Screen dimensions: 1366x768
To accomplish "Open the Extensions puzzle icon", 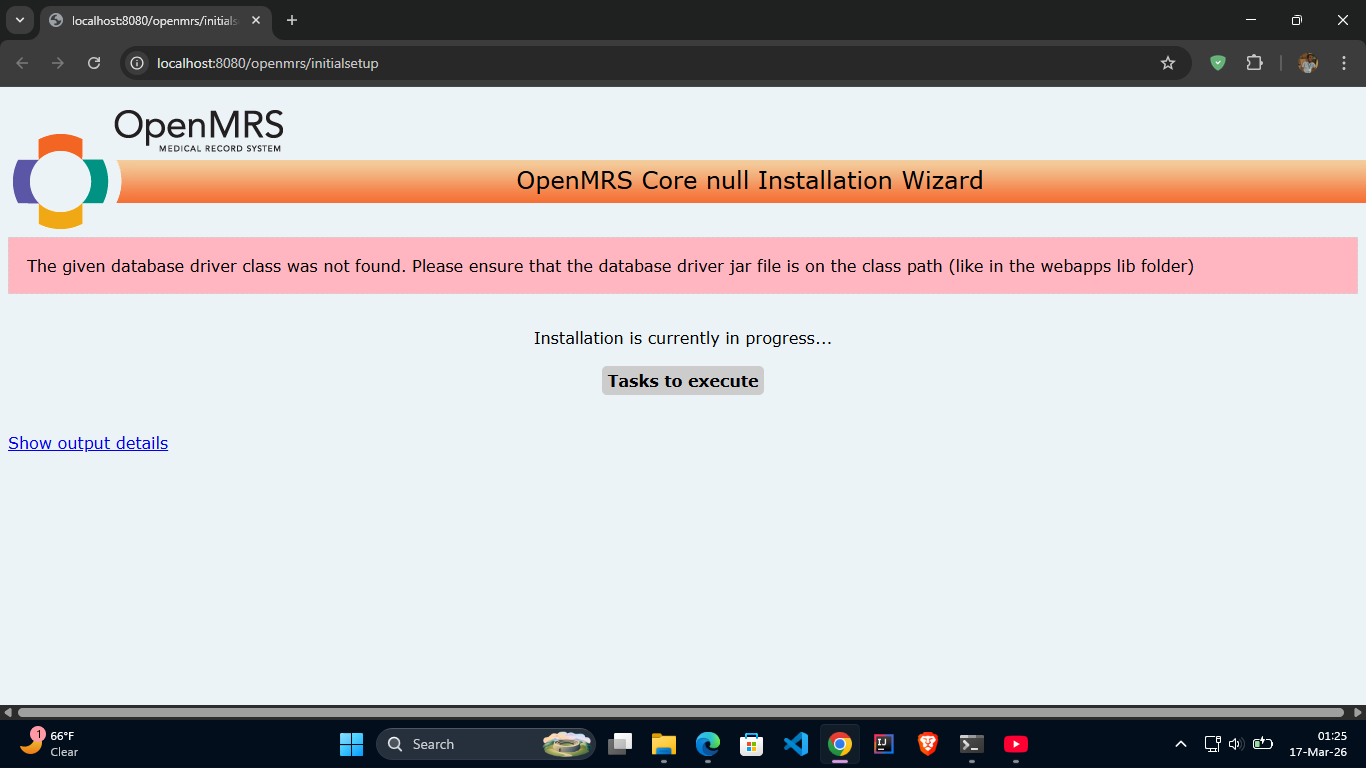I will click(1254, 63).
